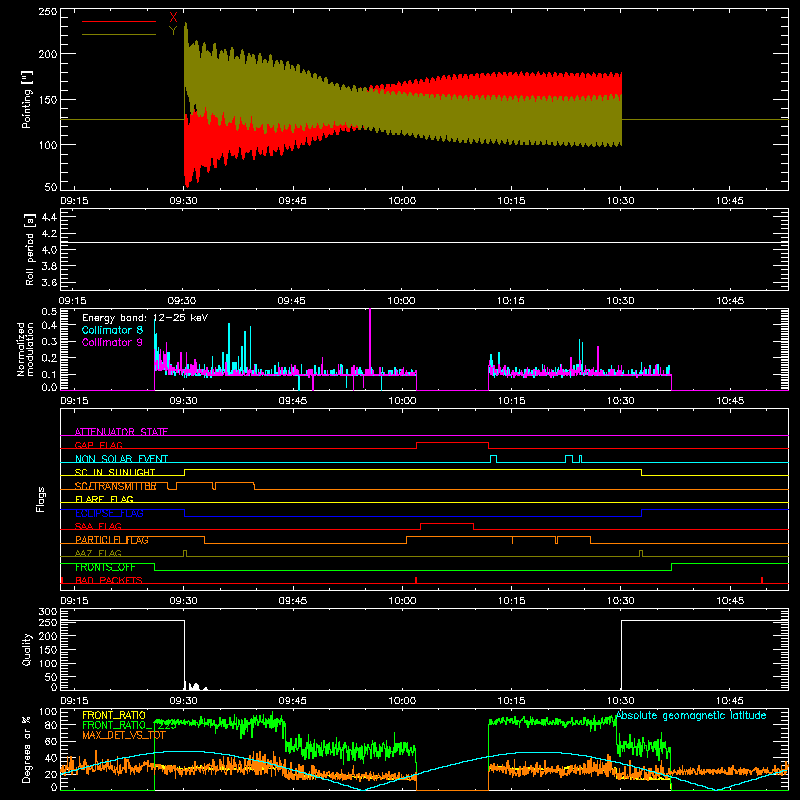Click the Collimator 9 legend entry
This screenshot has width=800, height=800.
pyautogui.click(x=112, y=342)
